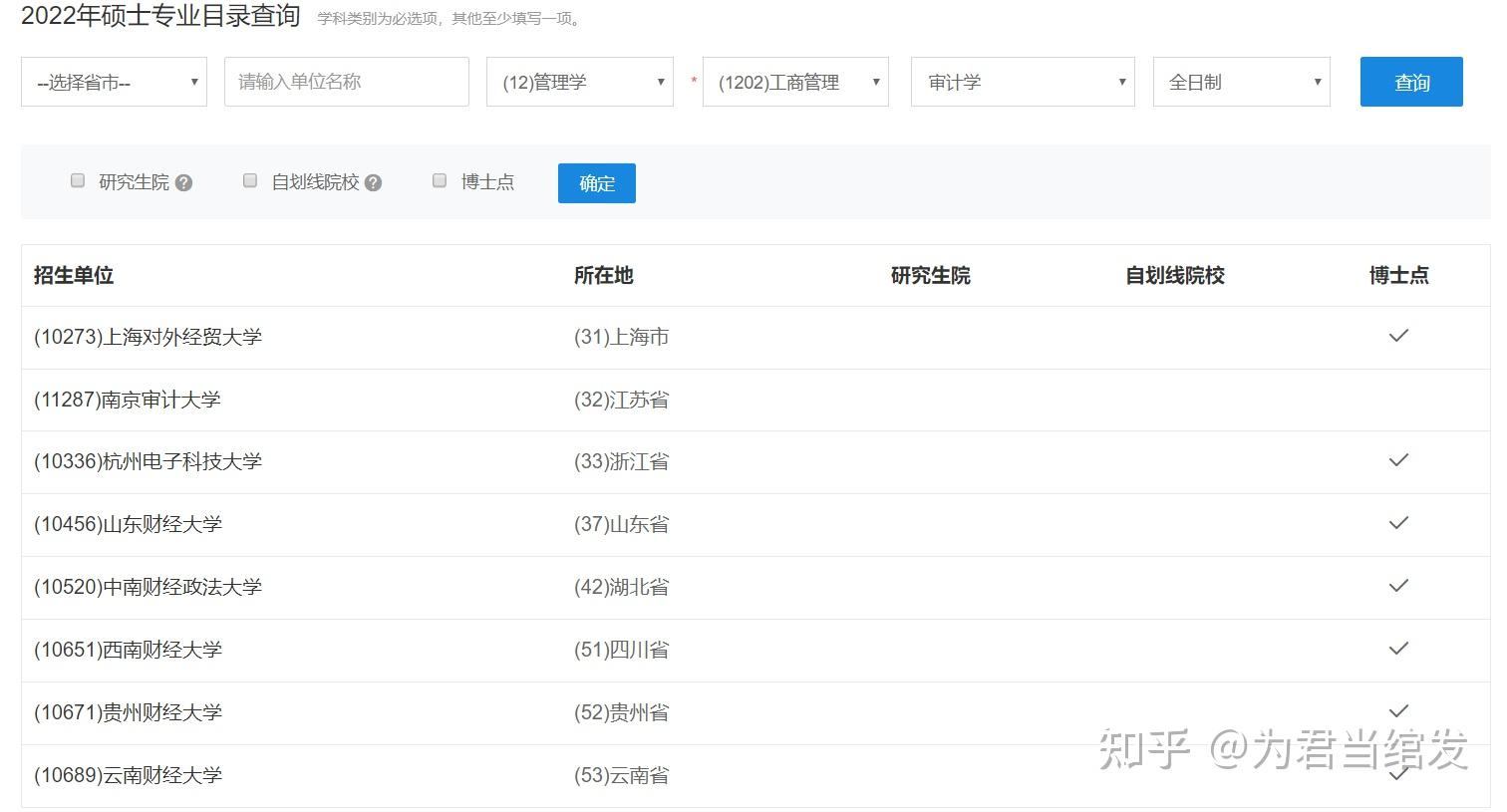Click help icon next to 自划线院校
This screenshot has width=1507, height=812.
[373, 183]
